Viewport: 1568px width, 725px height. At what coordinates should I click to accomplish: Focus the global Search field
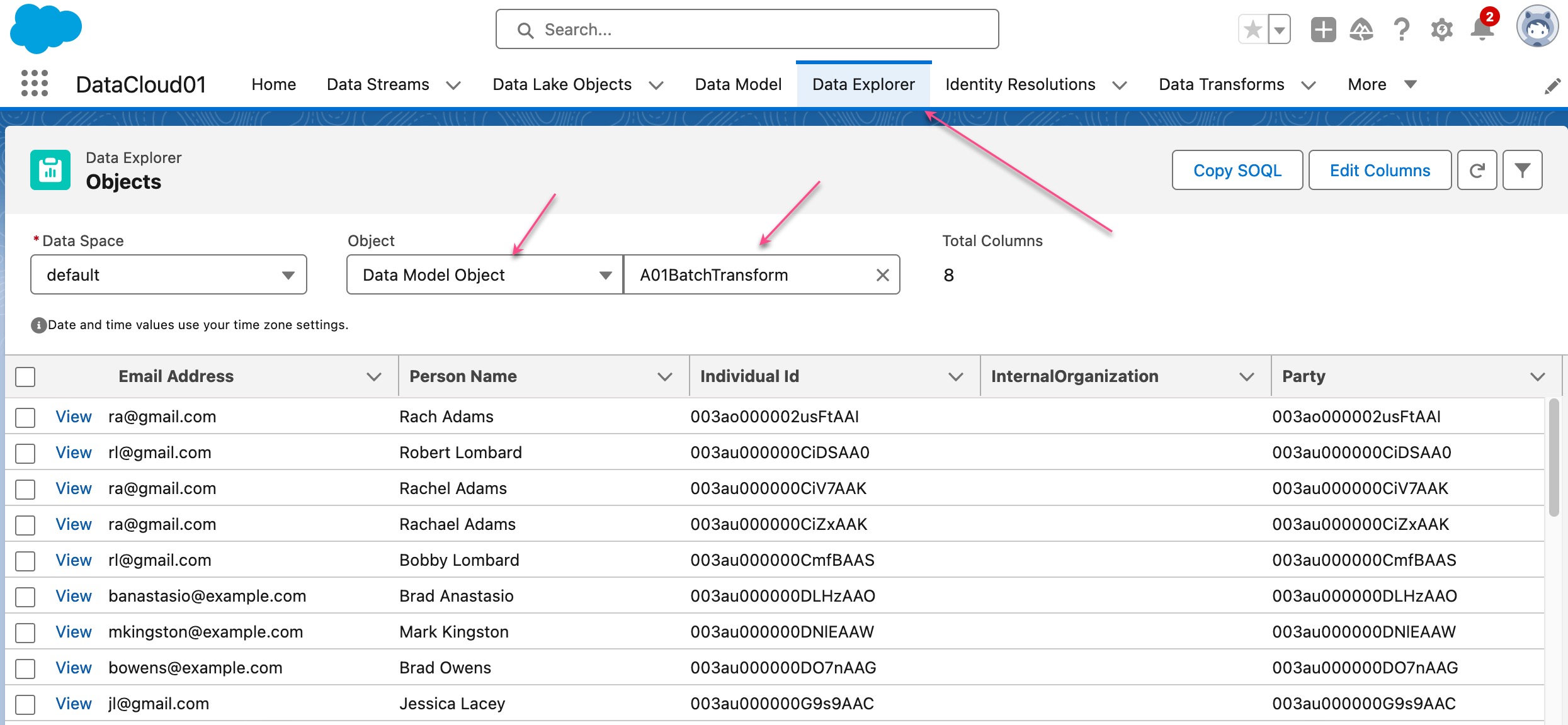747,30
